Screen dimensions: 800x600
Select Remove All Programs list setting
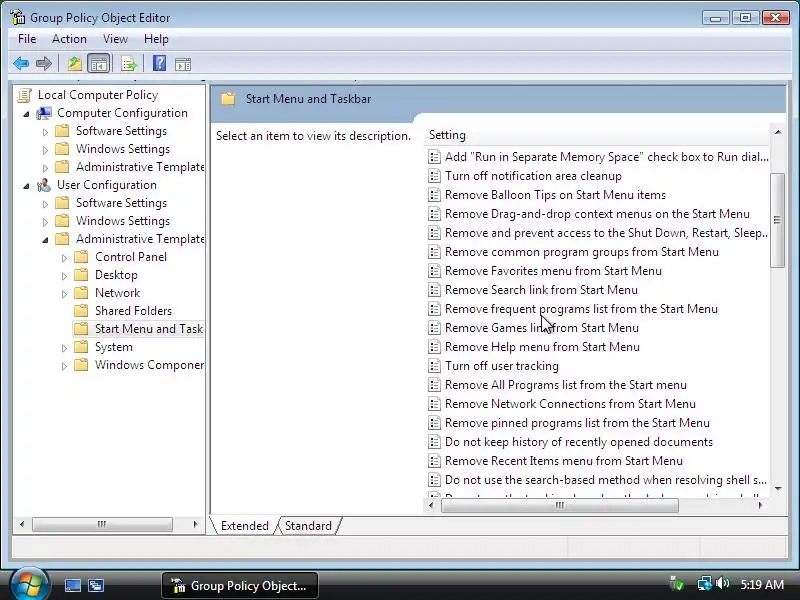coord(566,385)
